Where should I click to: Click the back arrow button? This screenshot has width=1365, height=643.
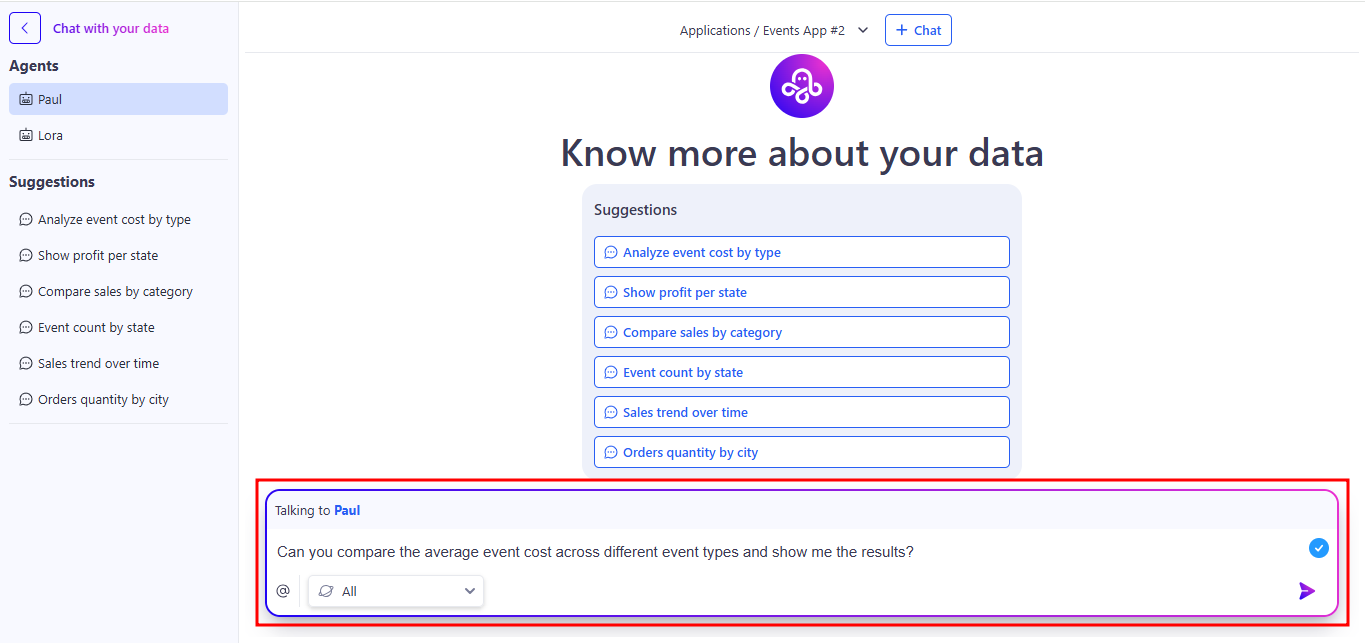click(x=25, y=28)
